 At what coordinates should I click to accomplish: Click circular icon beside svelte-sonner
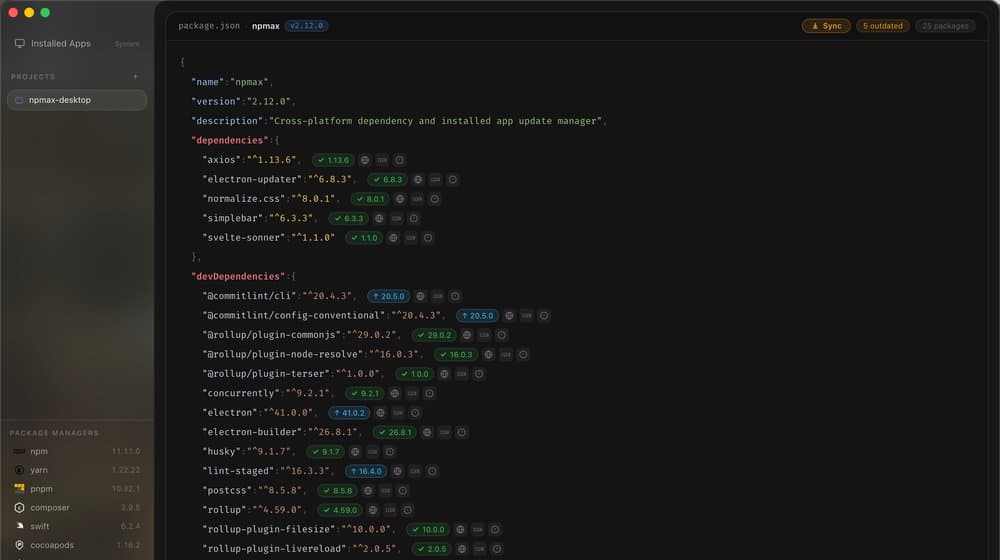(428, 238)
